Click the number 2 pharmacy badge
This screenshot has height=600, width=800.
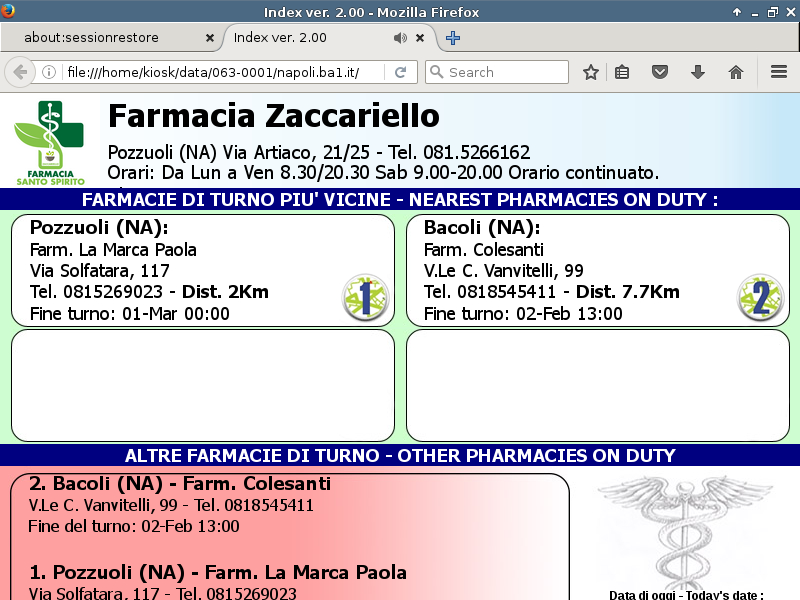pyautogui.click(x=760, y=298)
